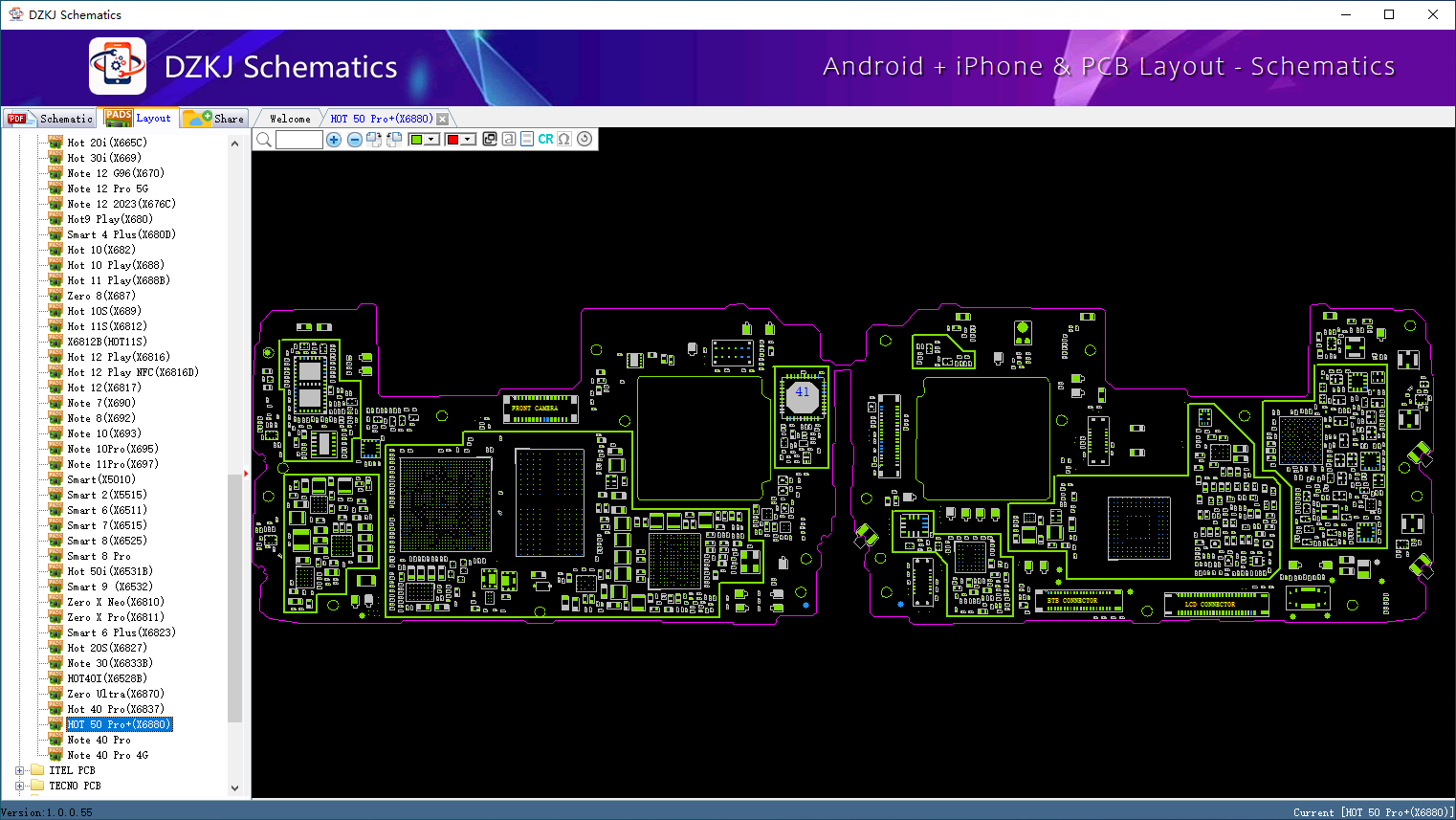Open Smart(X5010) layout
The image size is (1456, 820).
click(x=101, y=479)
